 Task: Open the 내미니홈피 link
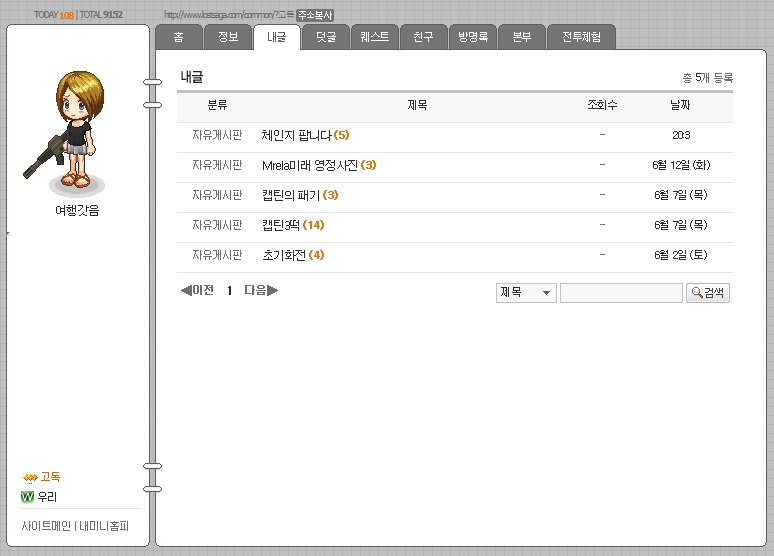tap(104, 526)
